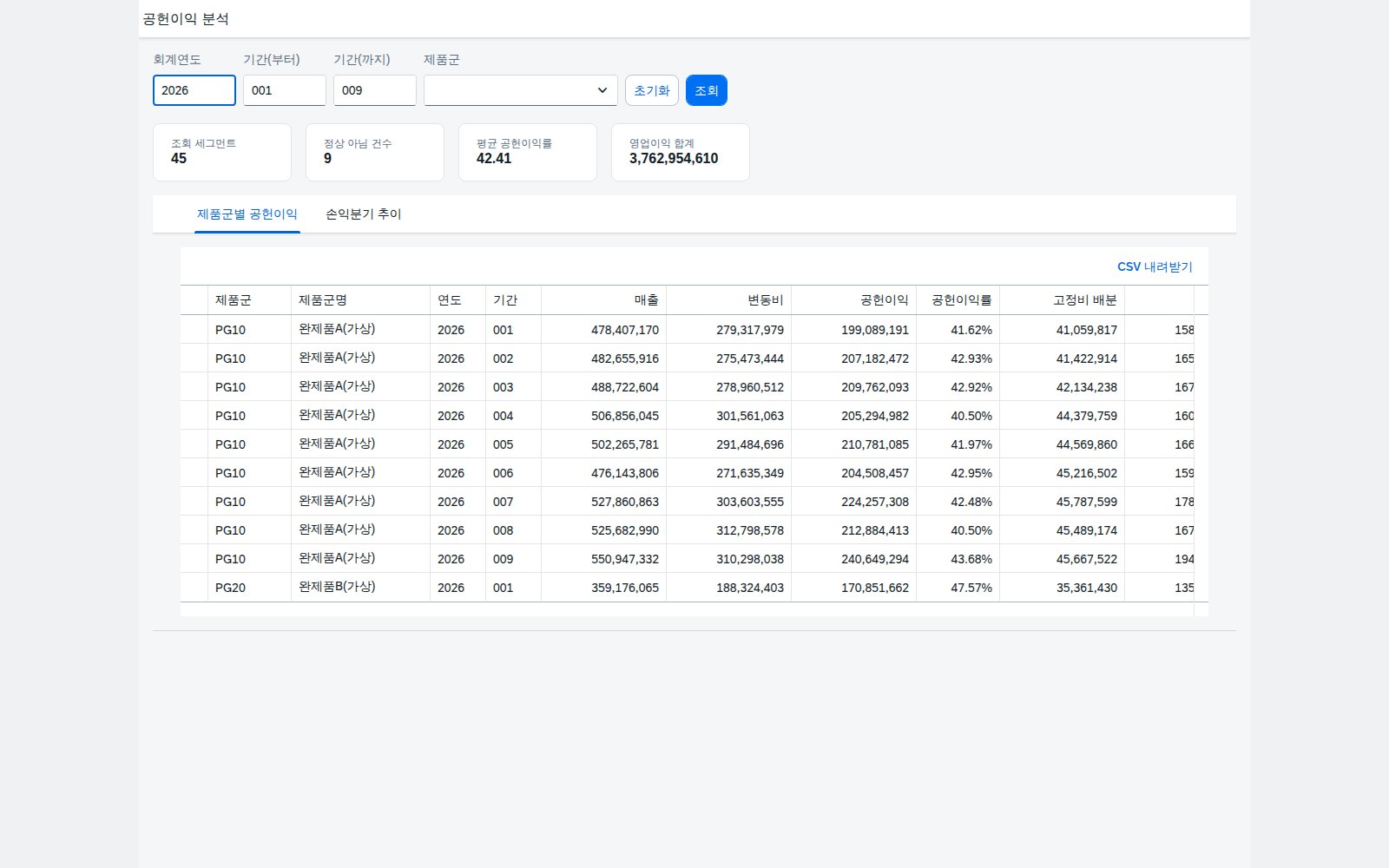Select margin rate cell 42.92%

pyautogui.click(x=958, y=387)
